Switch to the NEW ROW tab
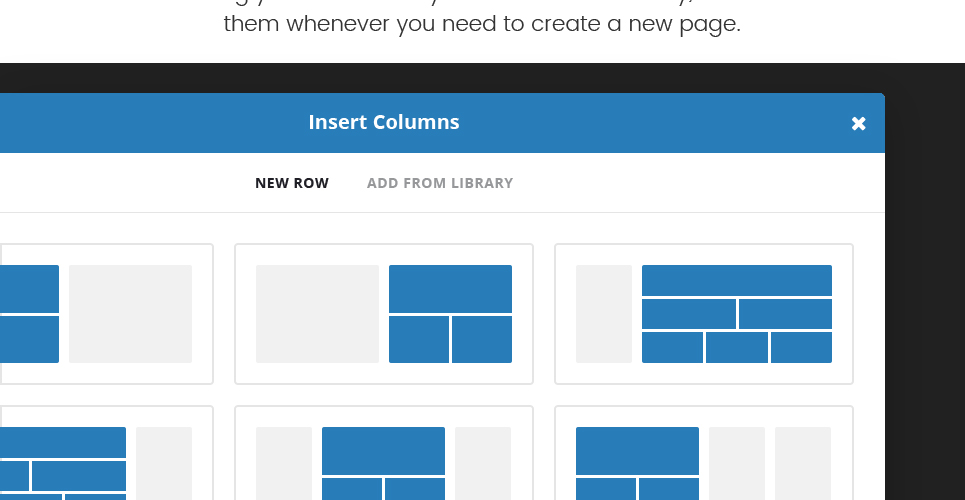 [292, 183]
